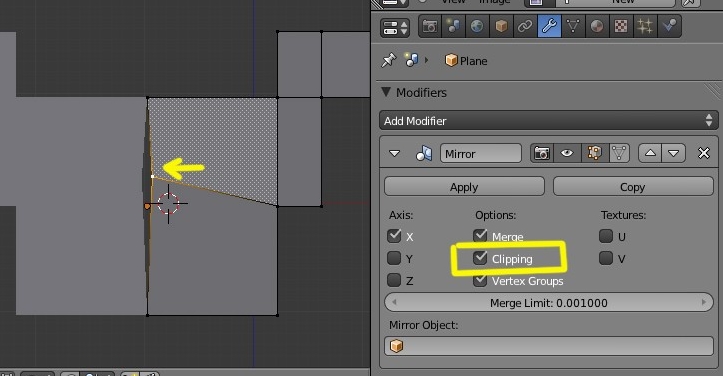Image resolution: width=723 pixels, height=376 pixels.
Task: Select the Plane object breadcrumb
Action: [x=466, y=60]
